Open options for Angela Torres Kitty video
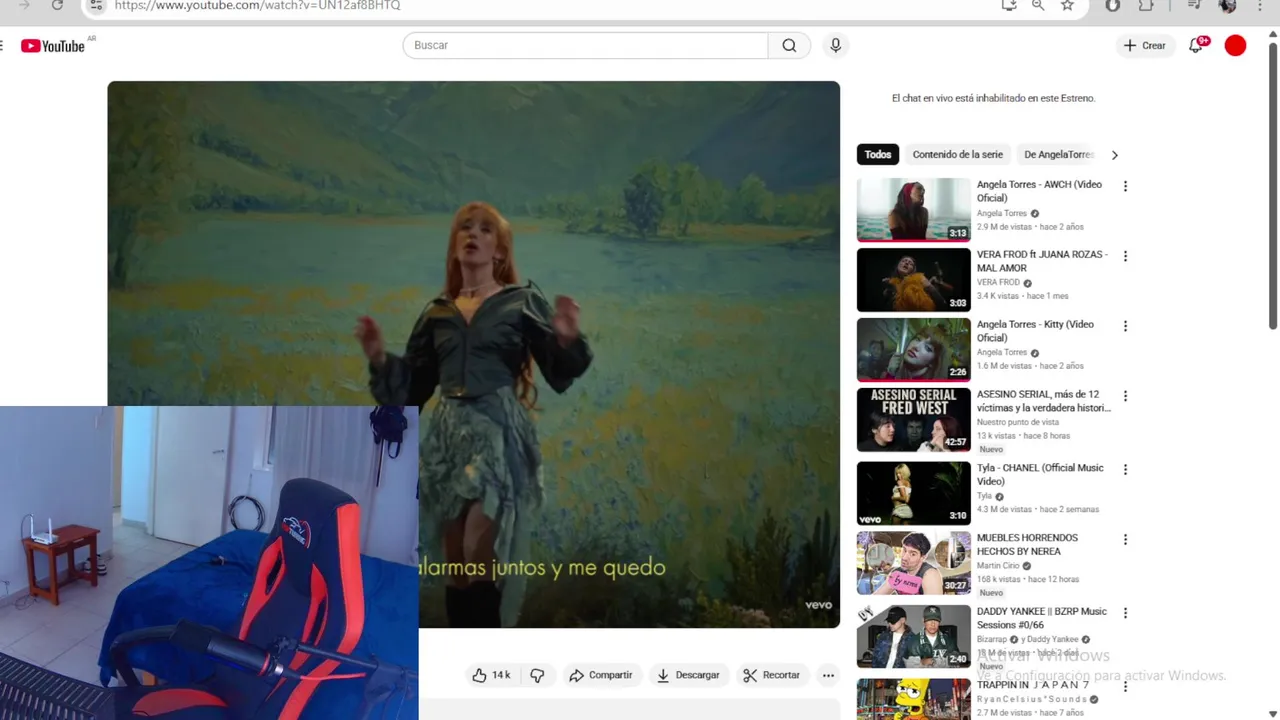The width and height of the screenshot is (1280, 720). [x=1125, y=326]
